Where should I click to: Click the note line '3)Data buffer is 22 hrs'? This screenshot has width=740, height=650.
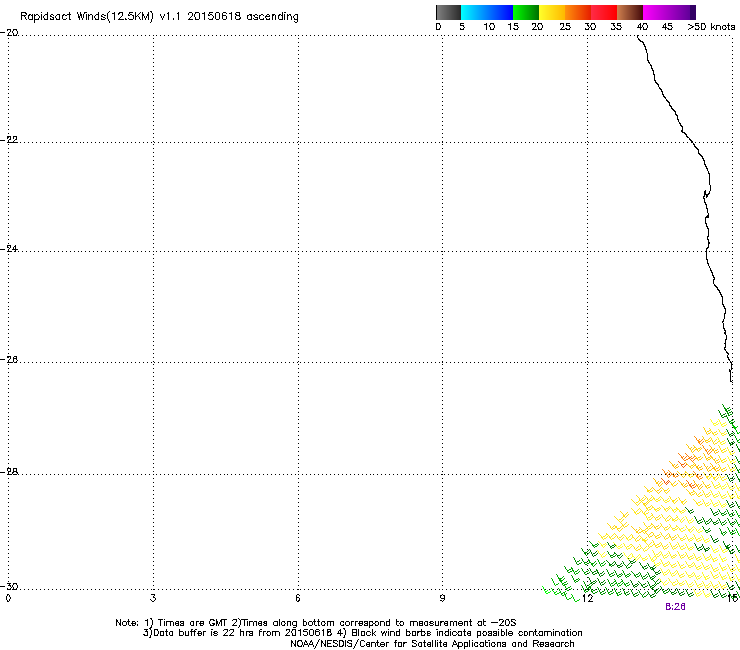point(362,633)
